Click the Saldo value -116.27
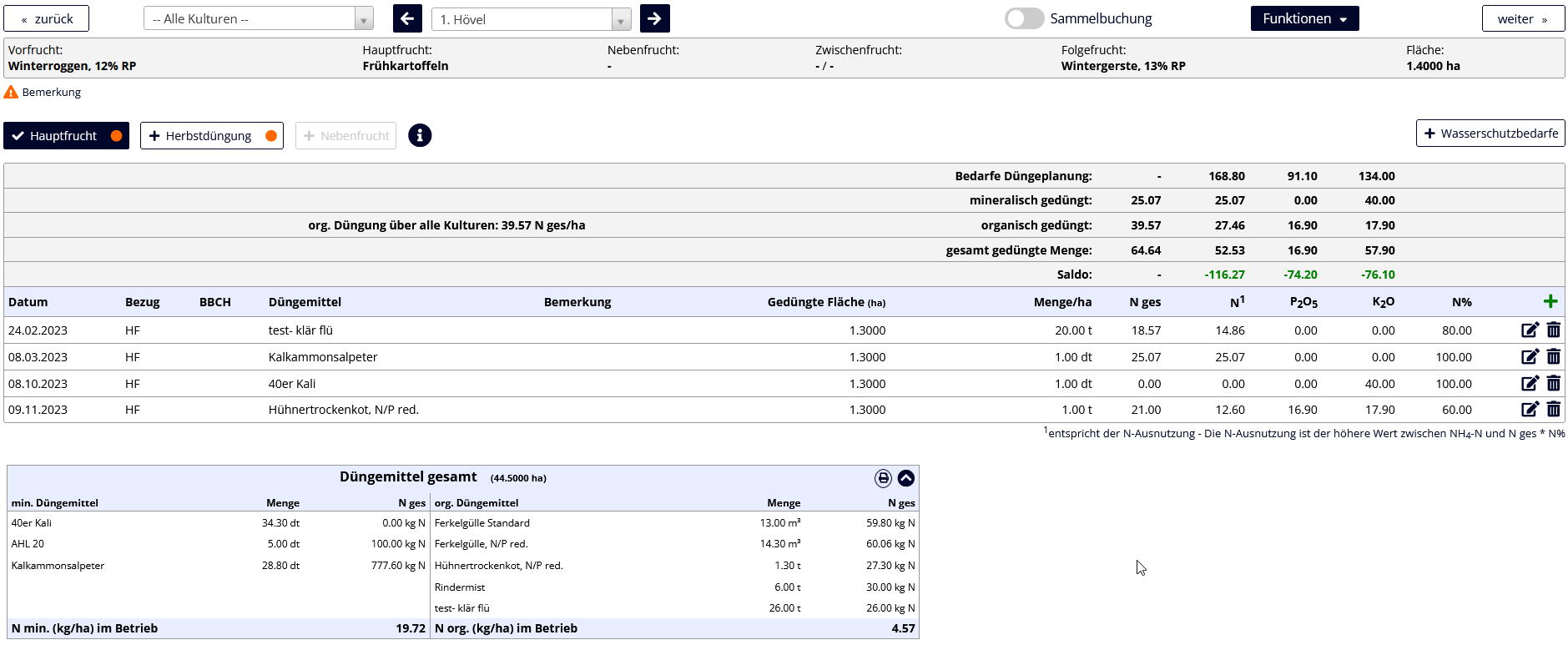 pyautogui.click(x=1224, y=275)
